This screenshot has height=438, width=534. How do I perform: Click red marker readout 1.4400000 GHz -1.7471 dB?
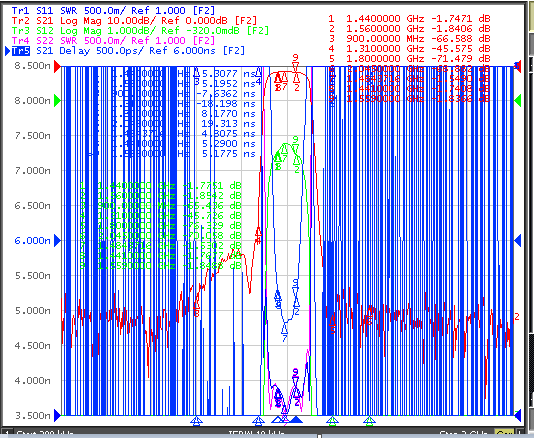[x=410, y=18]
